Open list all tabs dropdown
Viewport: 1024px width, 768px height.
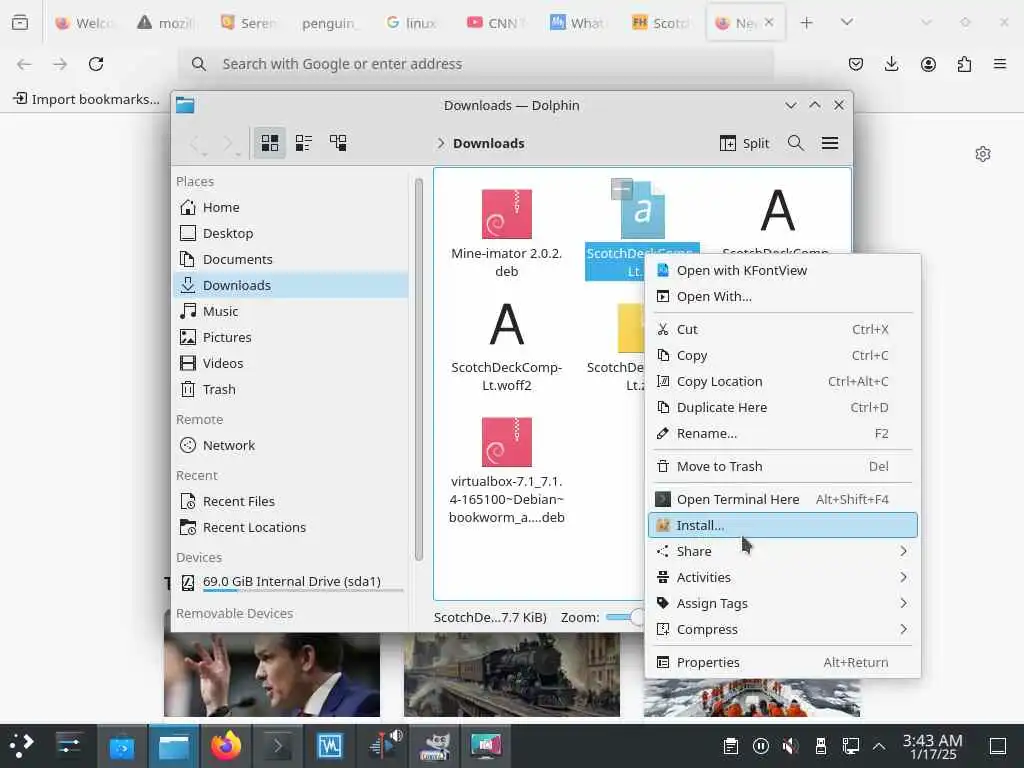847,23
